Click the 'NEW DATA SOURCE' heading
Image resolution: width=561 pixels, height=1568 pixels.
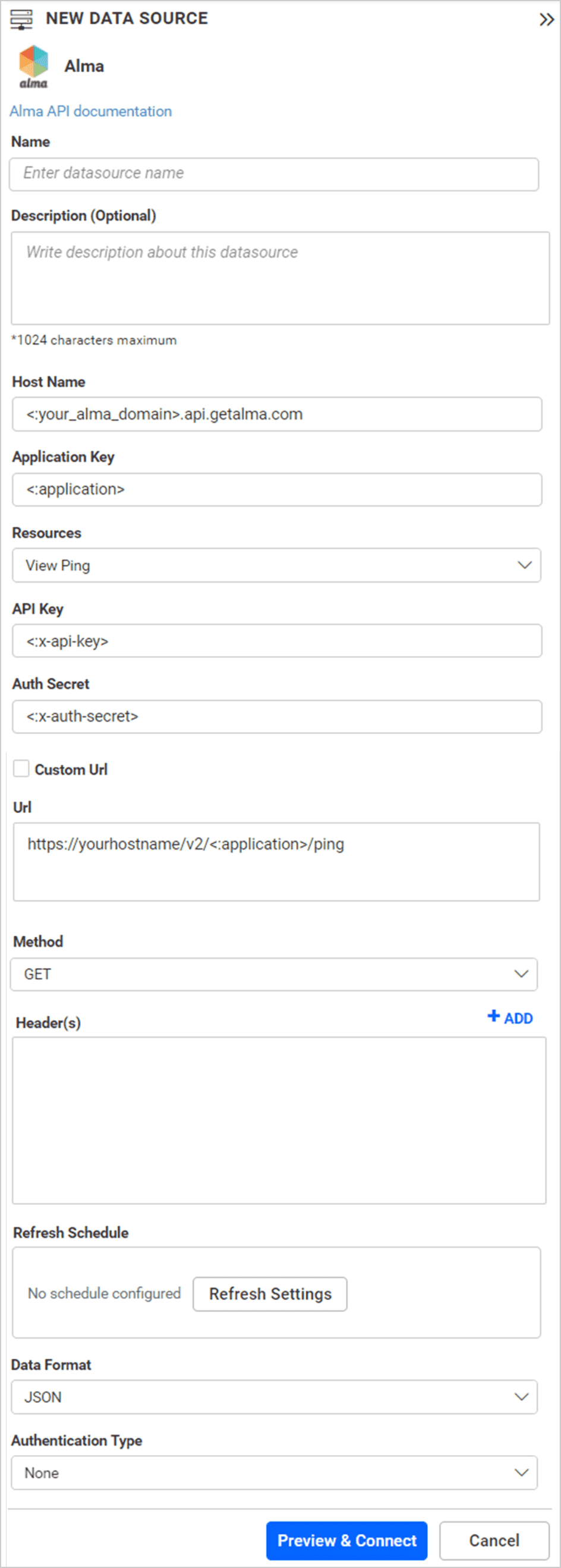click(127, 19)
